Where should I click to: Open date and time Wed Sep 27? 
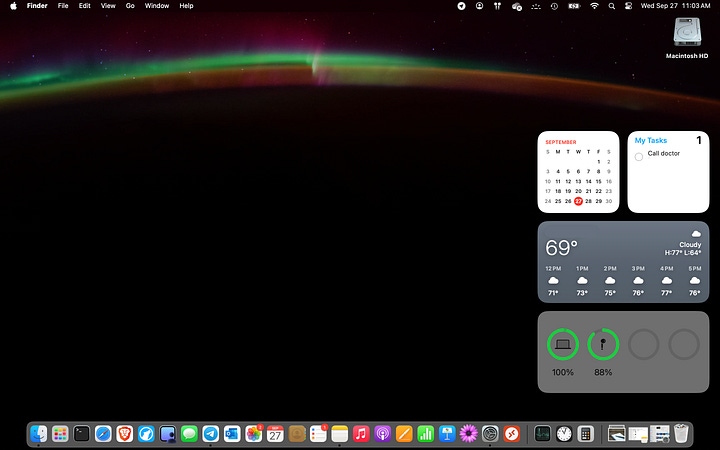pyautogui.click(x=675, y=6)
